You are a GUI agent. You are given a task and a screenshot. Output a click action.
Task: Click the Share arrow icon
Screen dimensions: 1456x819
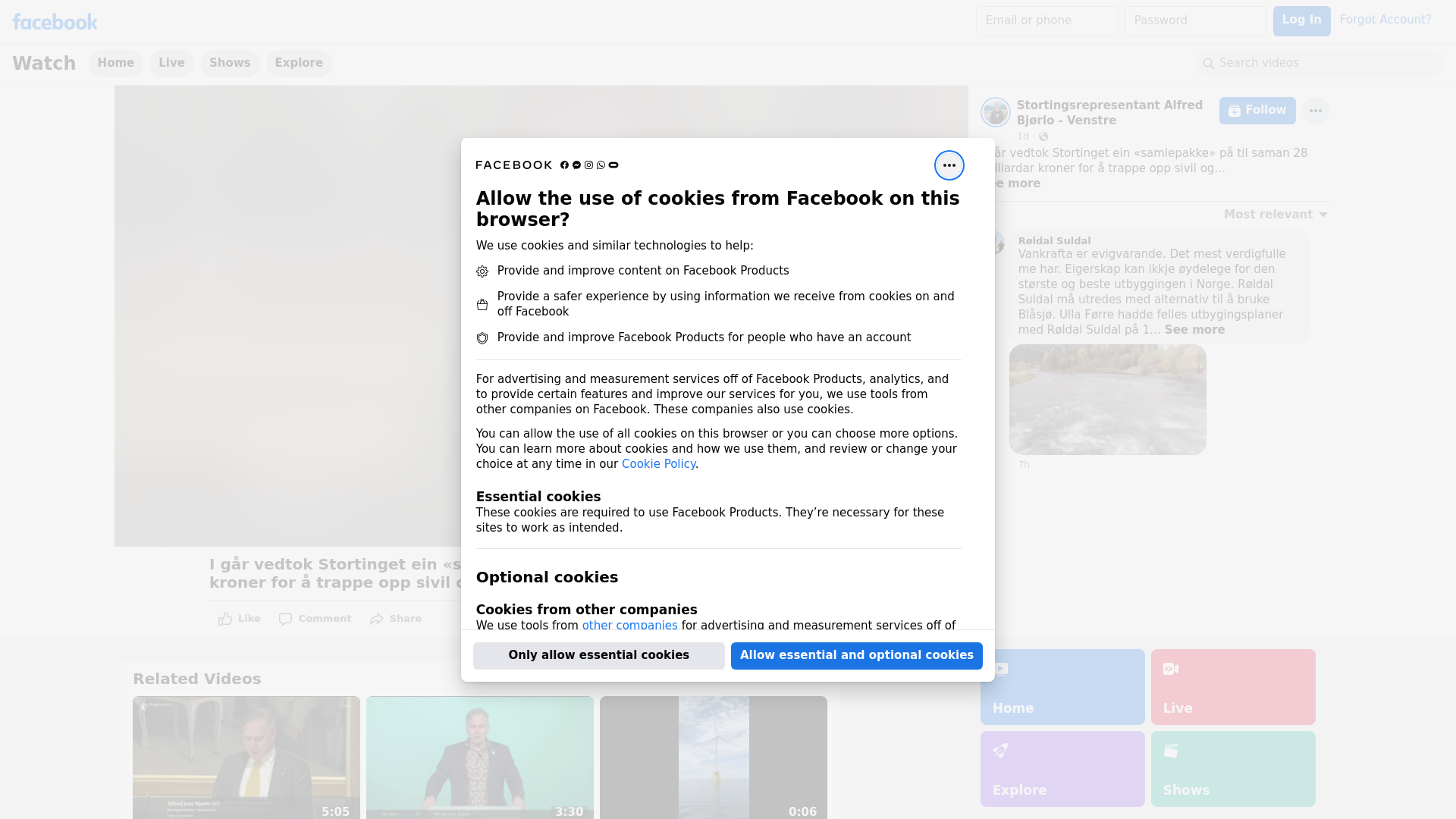377,619
